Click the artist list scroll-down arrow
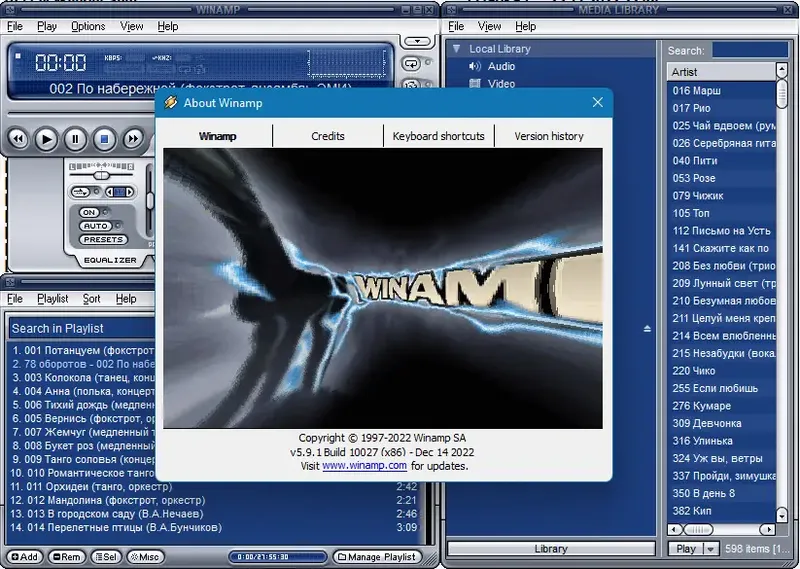The image size is (800, 569). 781,515
